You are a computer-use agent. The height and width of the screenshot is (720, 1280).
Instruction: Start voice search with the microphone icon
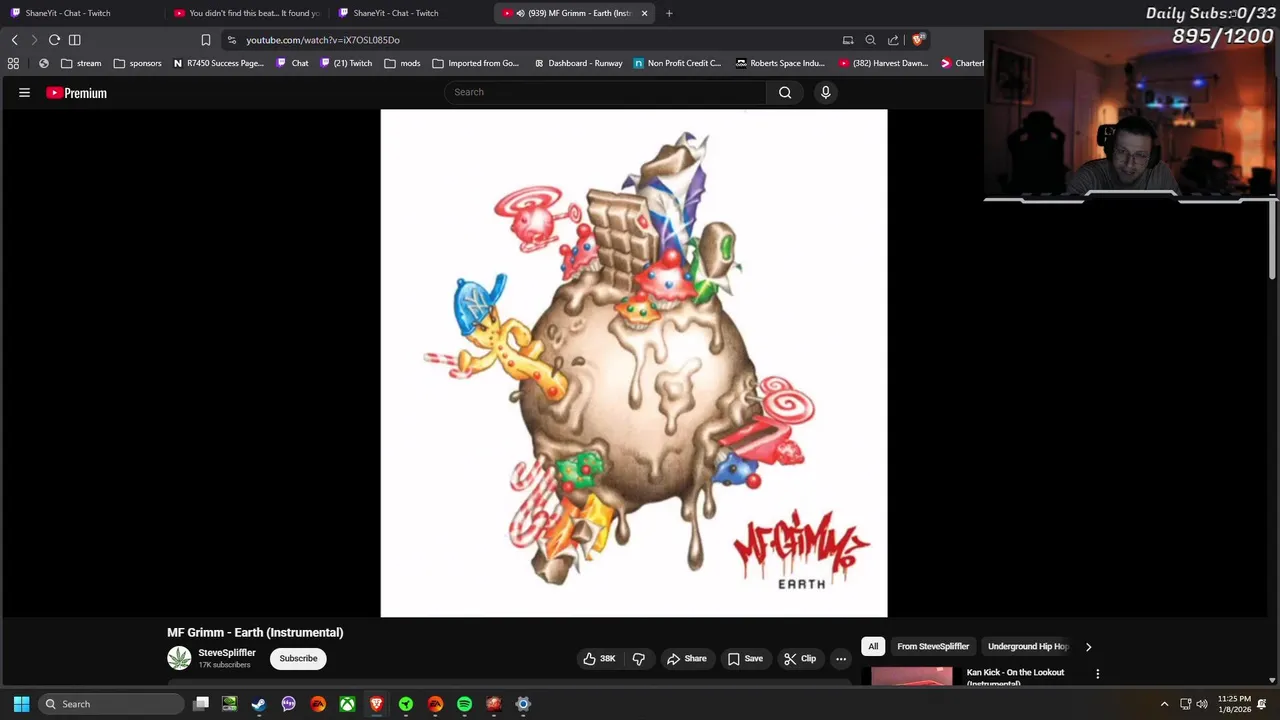(x=825, y=92)
